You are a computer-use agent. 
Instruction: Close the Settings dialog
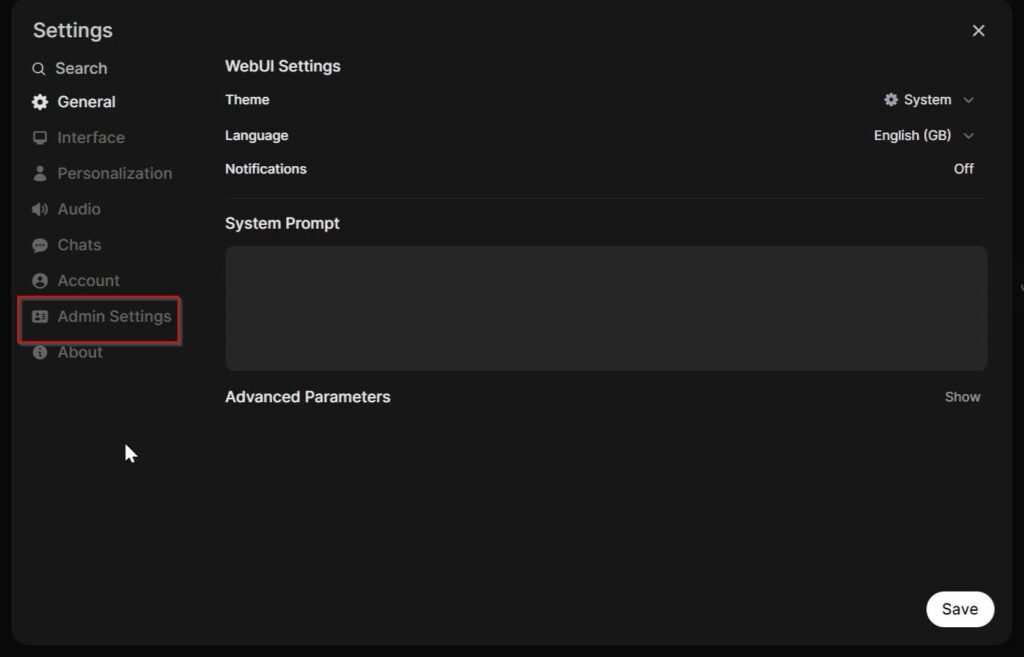coord(978,31)
